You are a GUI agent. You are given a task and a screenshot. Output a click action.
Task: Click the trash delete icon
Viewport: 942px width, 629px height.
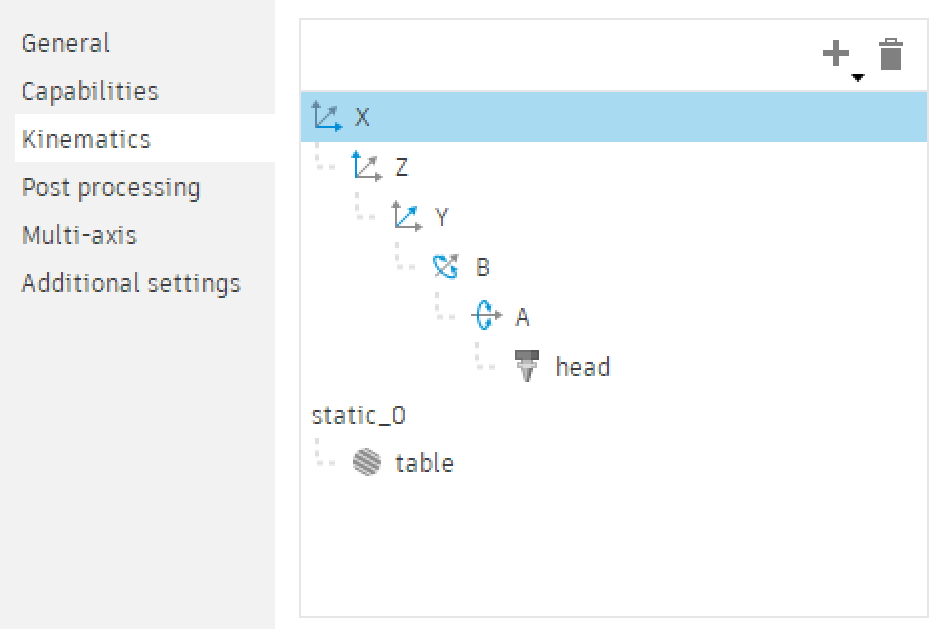890,54
